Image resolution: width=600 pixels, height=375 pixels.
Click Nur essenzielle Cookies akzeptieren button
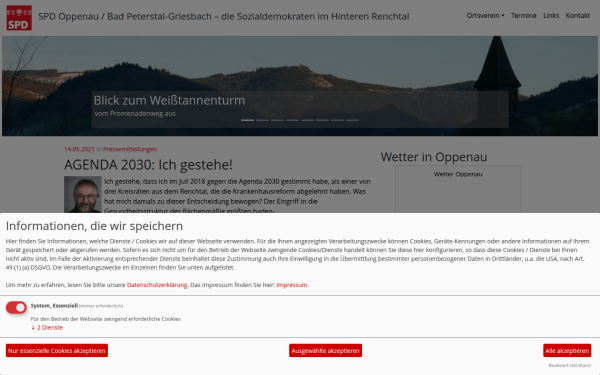click(57, 351)
